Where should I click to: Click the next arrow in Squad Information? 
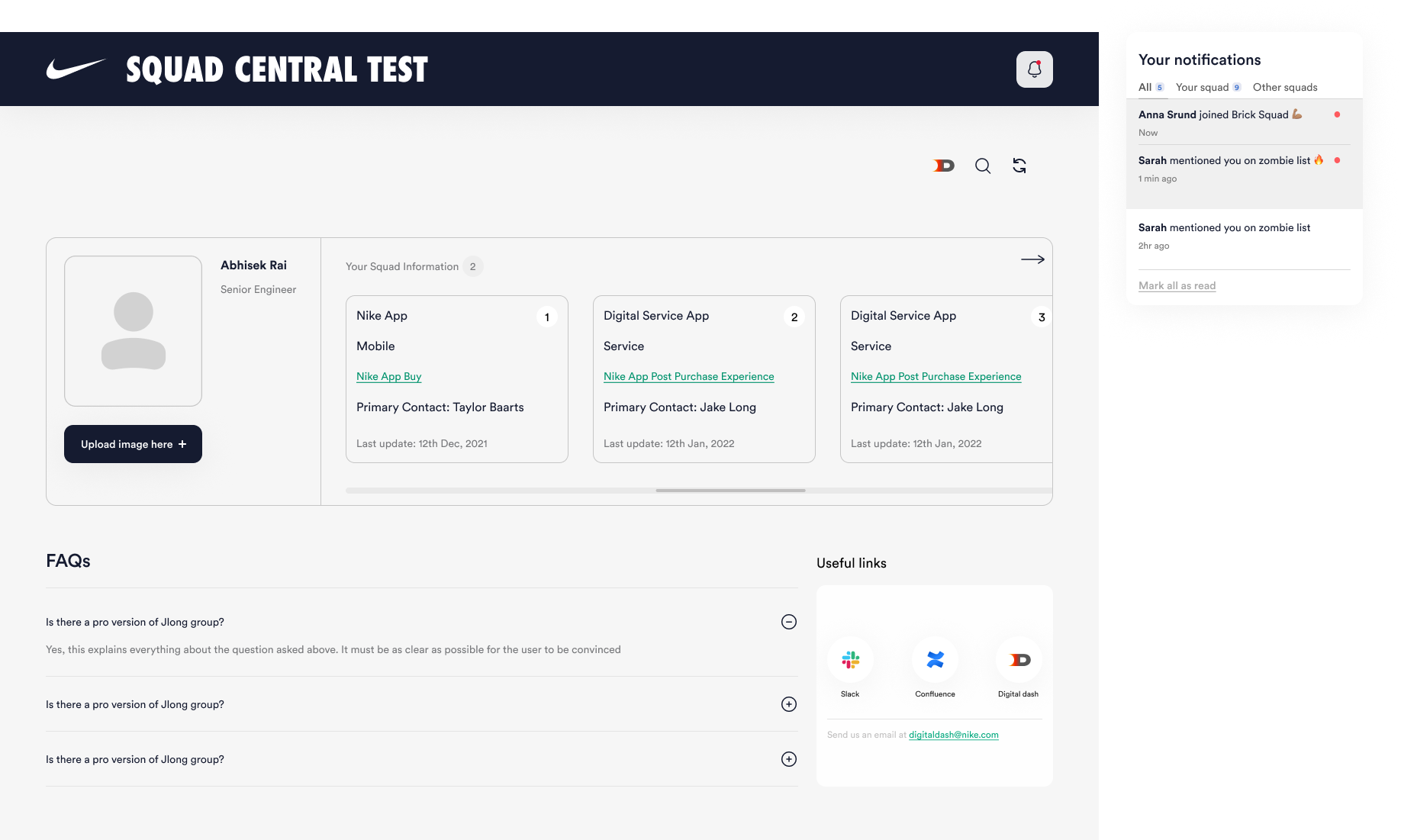click(x=1032, y=259)
